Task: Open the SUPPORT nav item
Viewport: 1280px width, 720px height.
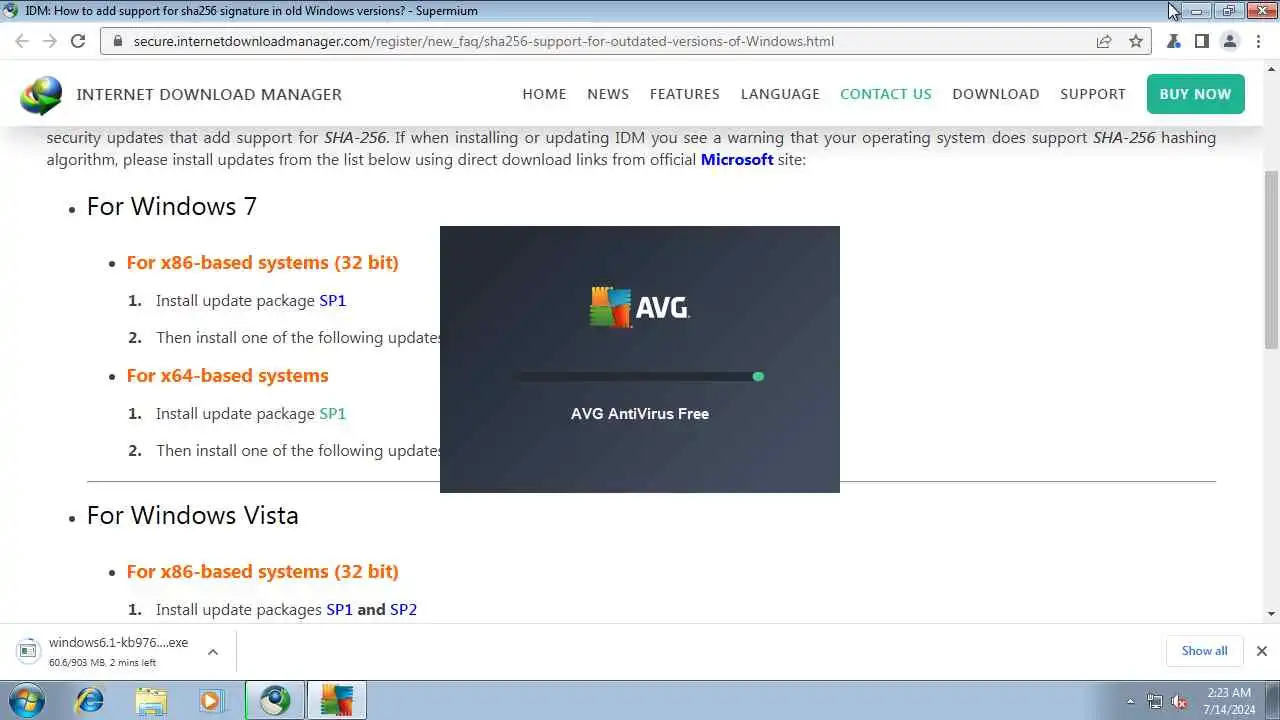Action: click(1093, 94)
